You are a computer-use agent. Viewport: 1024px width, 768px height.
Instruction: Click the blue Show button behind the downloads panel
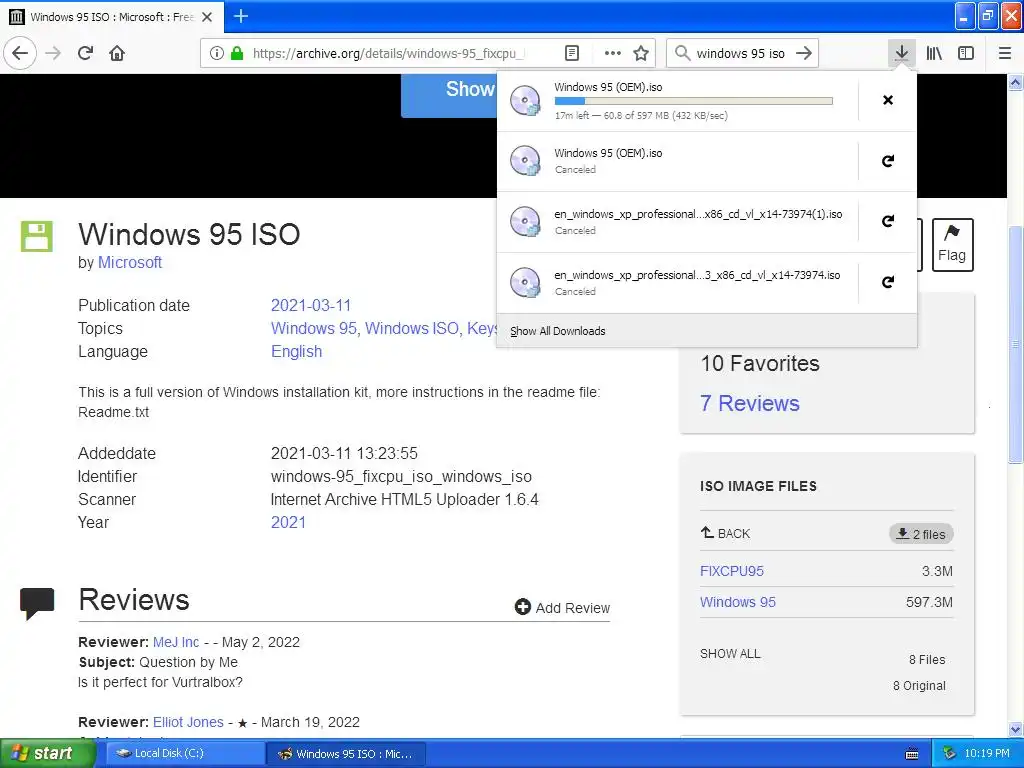(x=449, y=95)
